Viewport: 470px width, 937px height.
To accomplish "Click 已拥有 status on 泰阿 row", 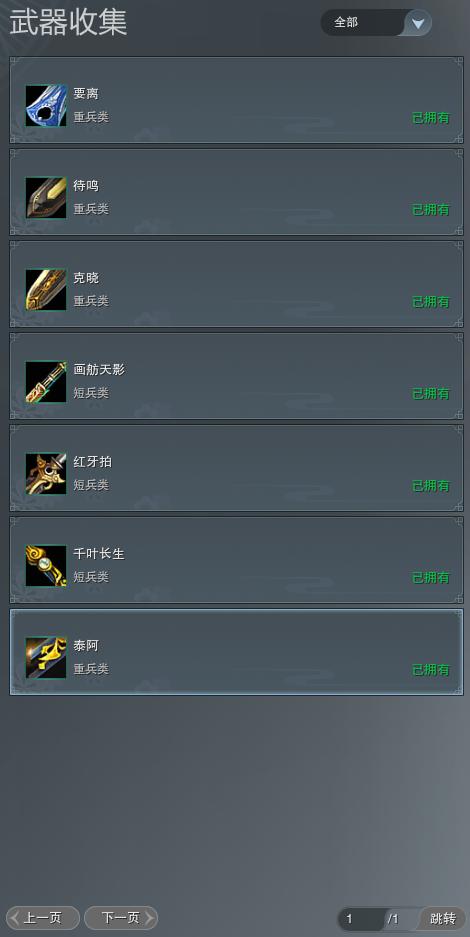I will [431, 670].
